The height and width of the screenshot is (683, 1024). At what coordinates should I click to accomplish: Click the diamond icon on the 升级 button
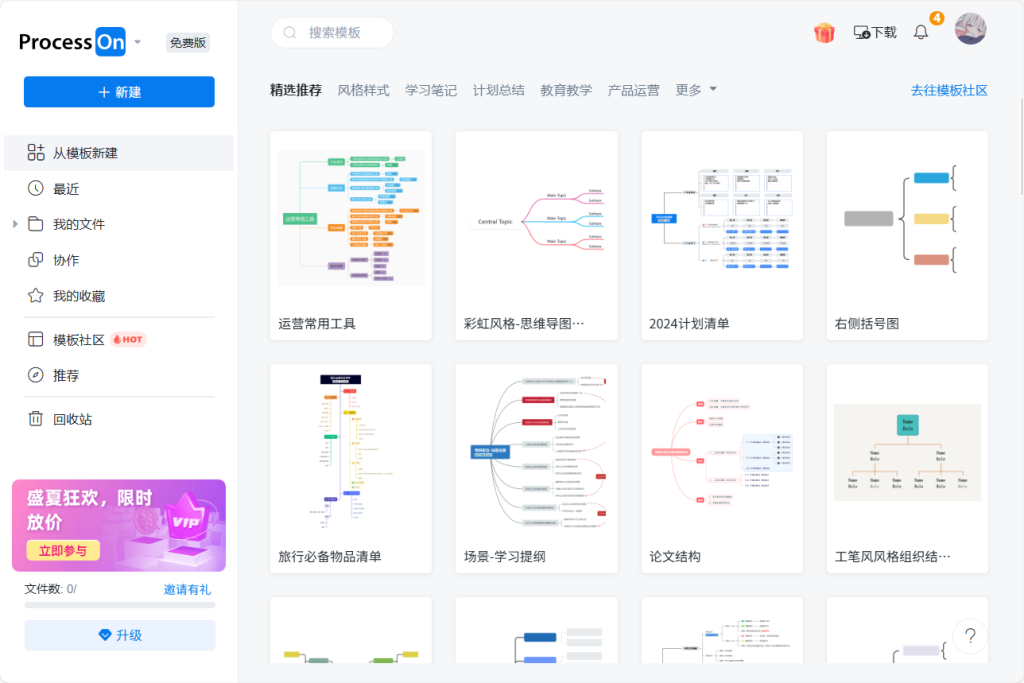pyautogui.click(x=104, y=635)
